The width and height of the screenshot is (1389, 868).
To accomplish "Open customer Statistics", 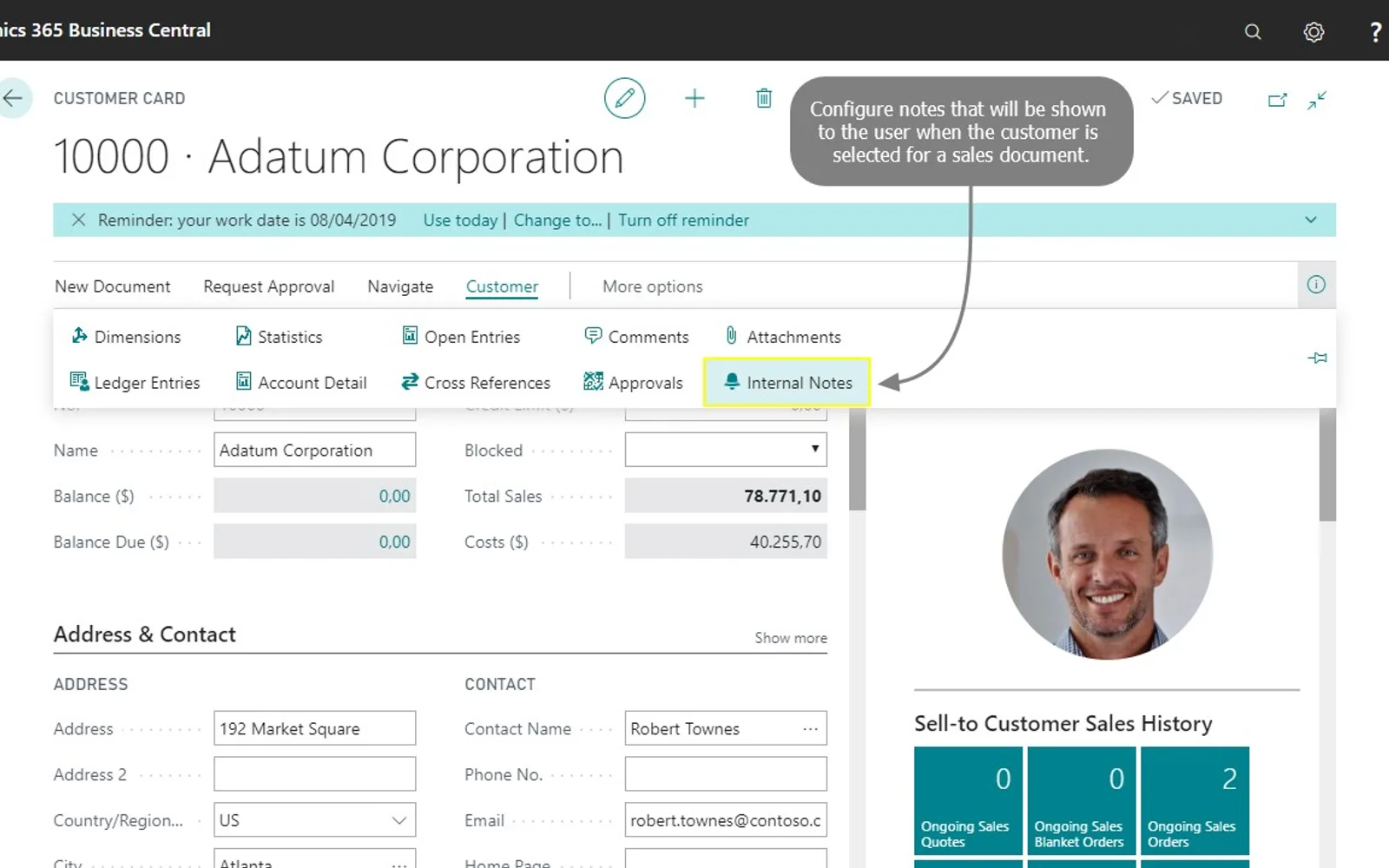I will [x=279, y=336].
